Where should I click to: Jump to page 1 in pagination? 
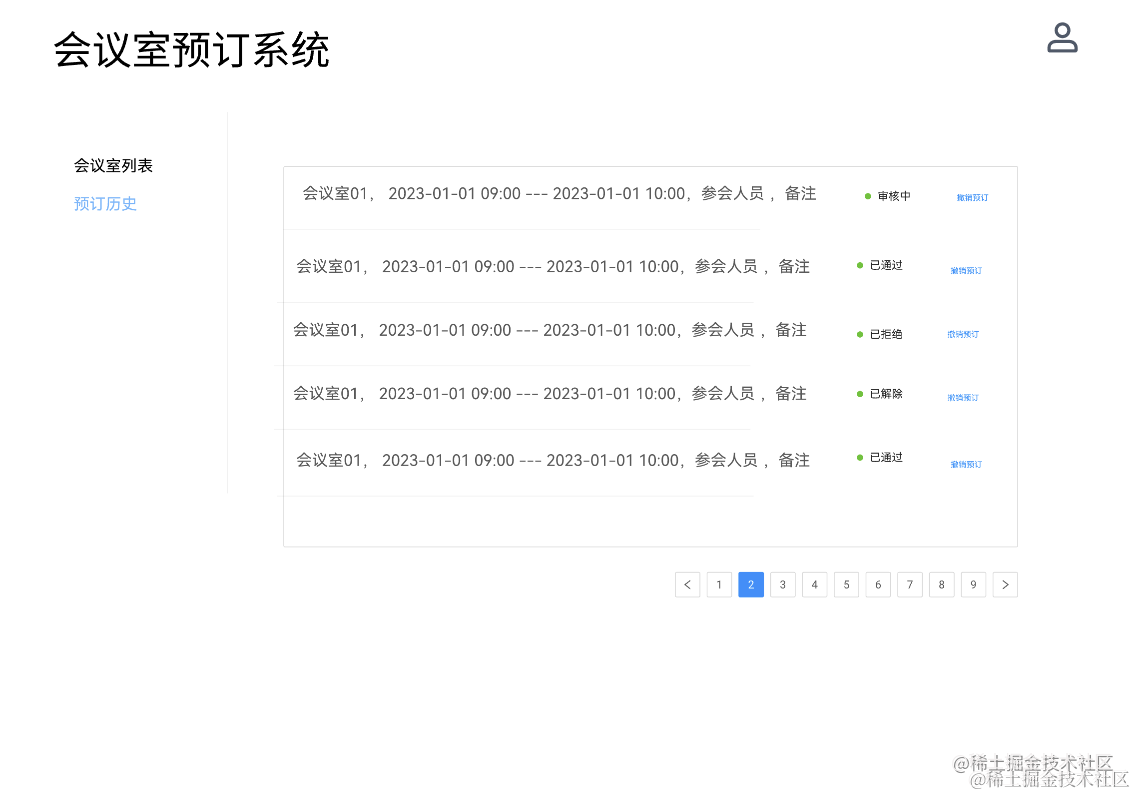(x=719, y=585)
